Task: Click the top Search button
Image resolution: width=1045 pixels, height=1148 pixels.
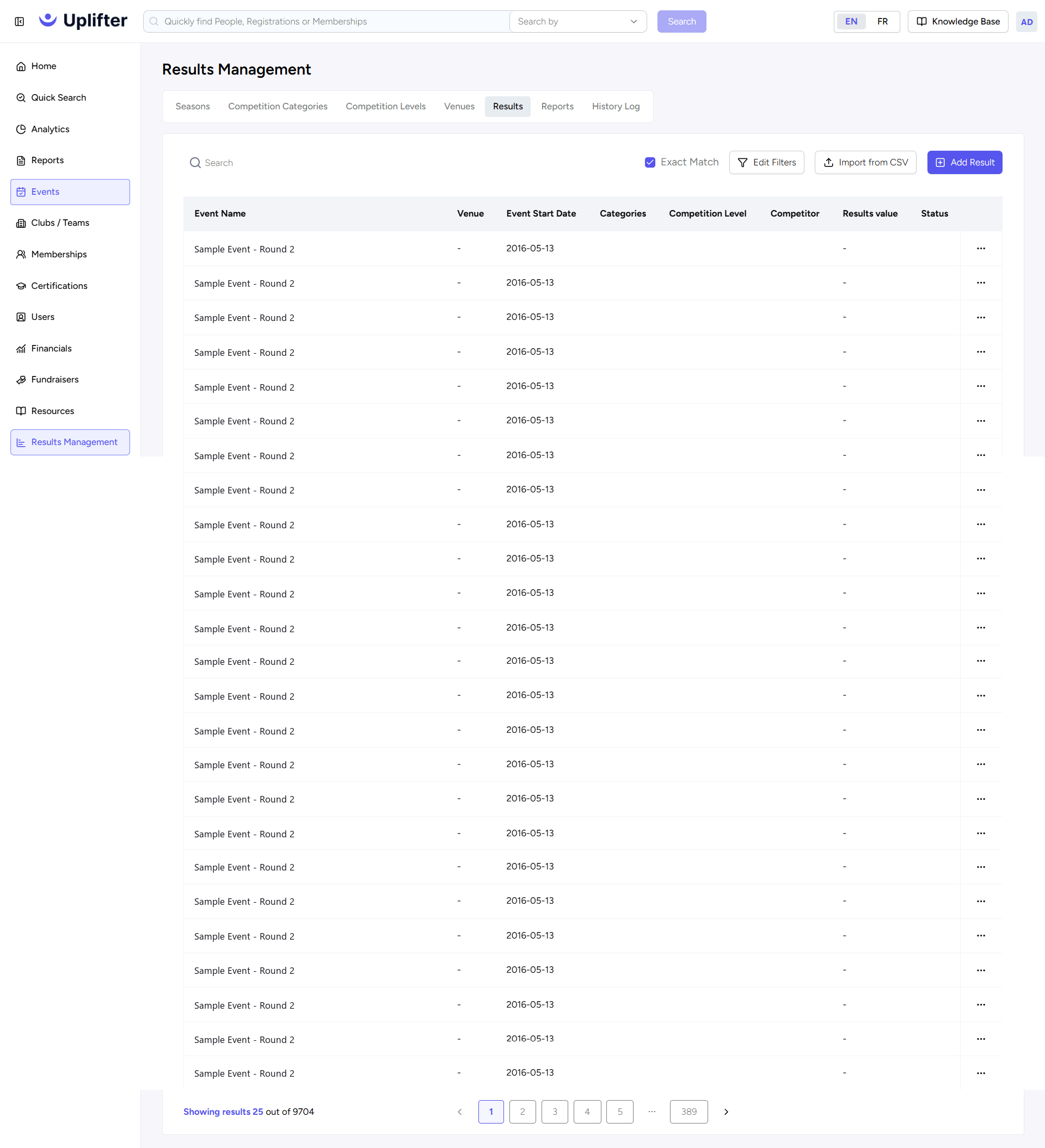Action: point(681,22)
